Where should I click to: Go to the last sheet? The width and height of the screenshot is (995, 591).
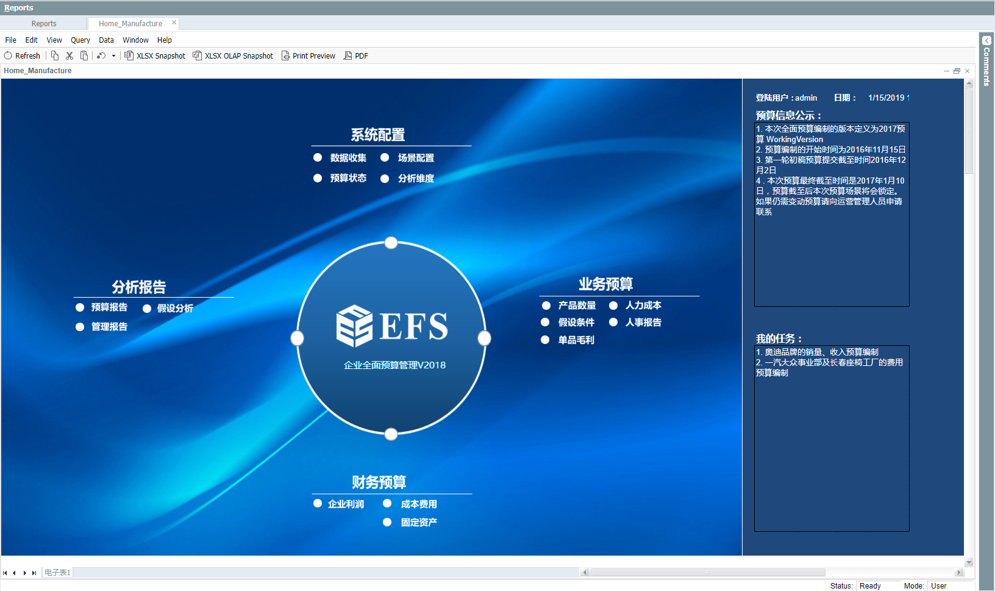tap(34, 573)
